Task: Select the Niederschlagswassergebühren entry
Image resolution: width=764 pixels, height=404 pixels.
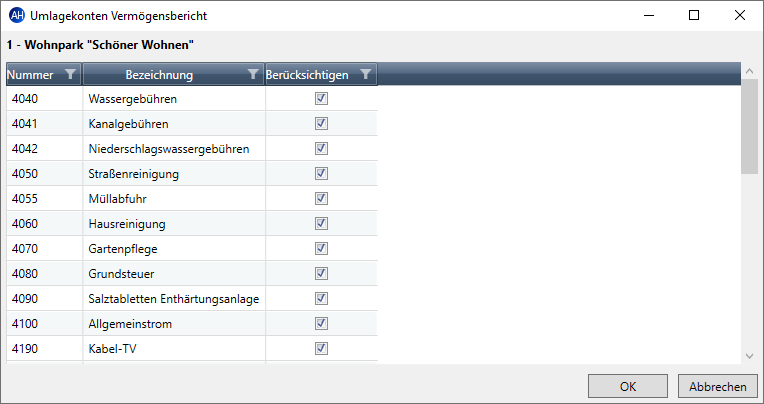Action: 169,149
